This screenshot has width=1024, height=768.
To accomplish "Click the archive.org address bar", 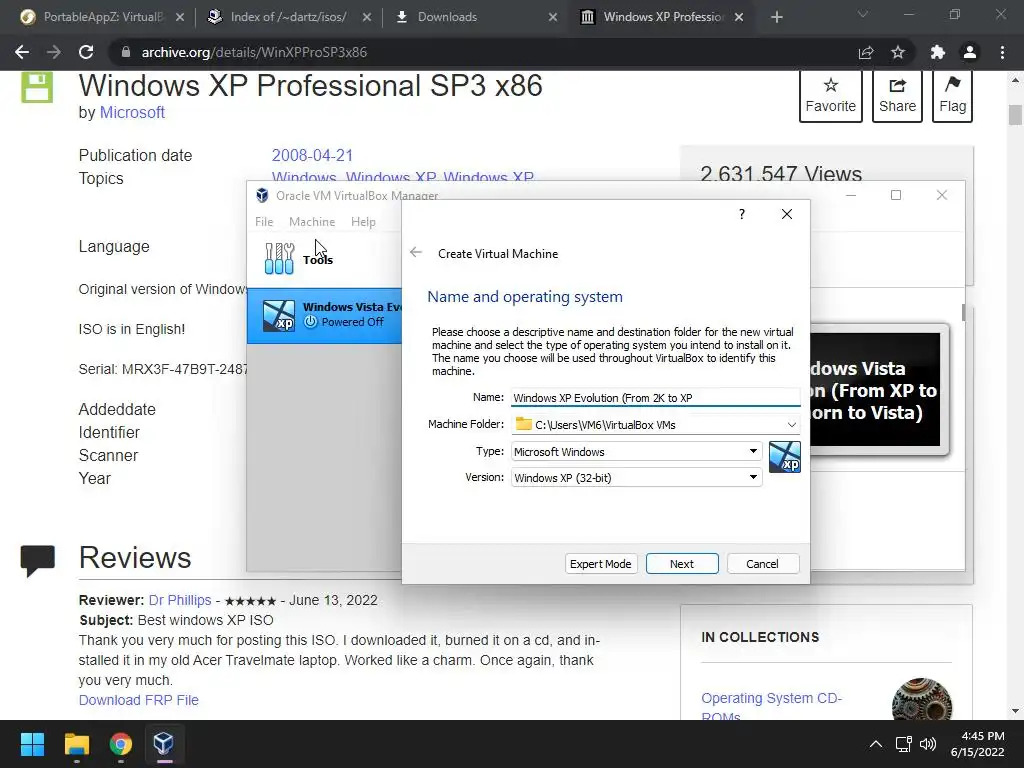I will click(x=483, y=52).
